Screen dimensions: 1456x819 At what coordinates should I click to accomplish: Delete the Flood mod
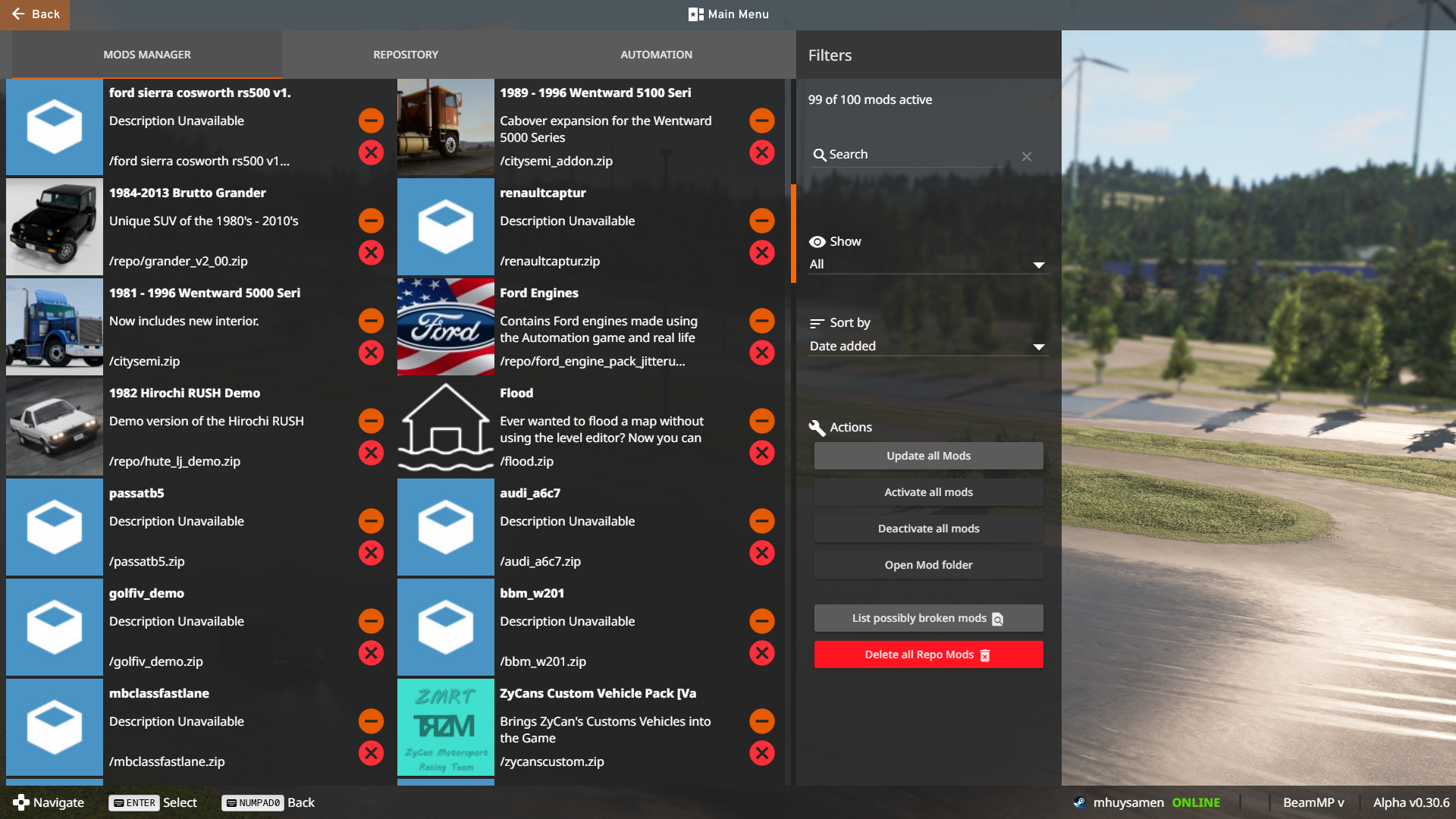click(x=762, y=453)
